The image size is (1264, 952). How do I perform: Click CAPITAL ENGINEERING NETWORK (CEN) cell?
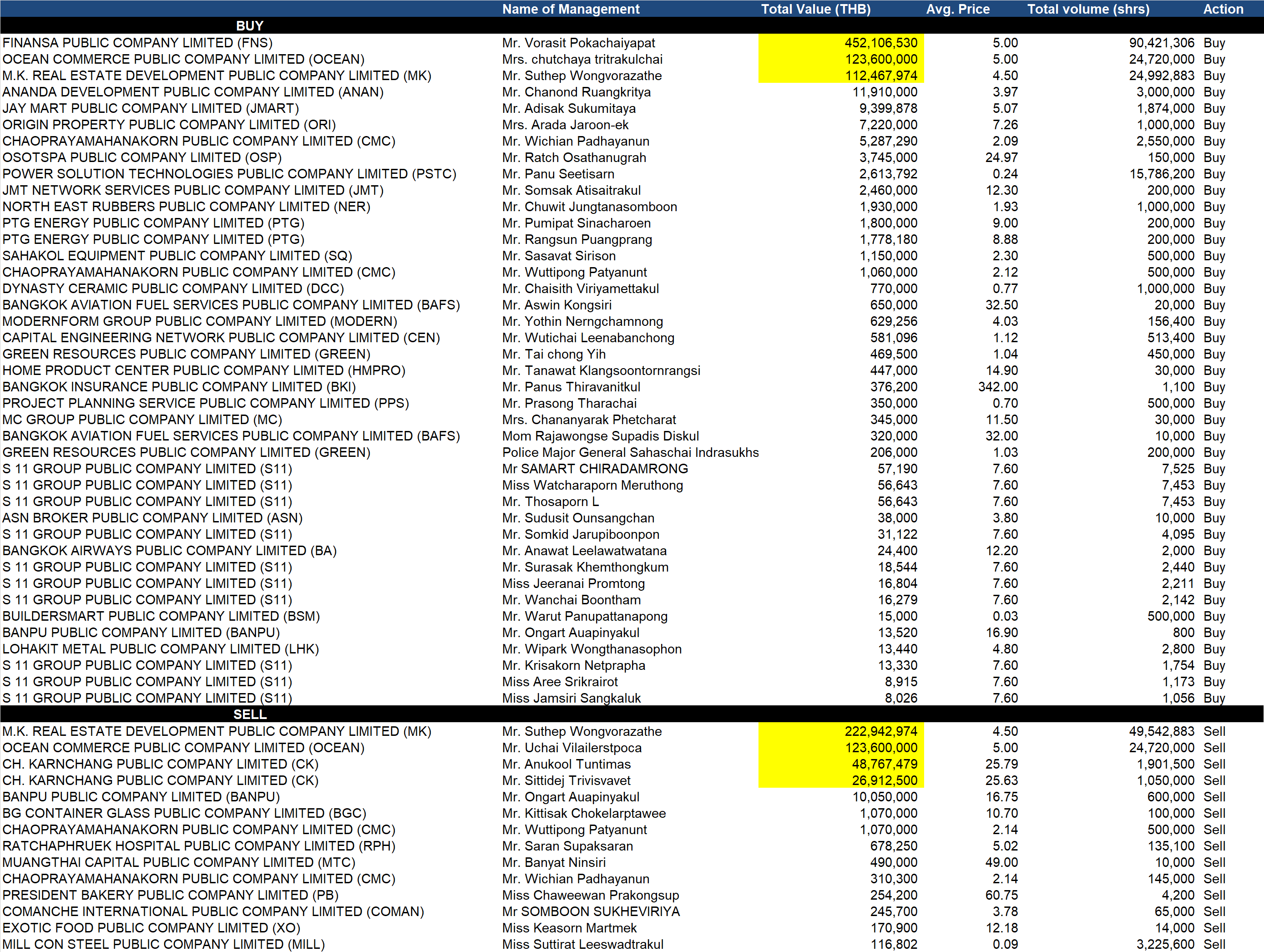pos(221,338)
